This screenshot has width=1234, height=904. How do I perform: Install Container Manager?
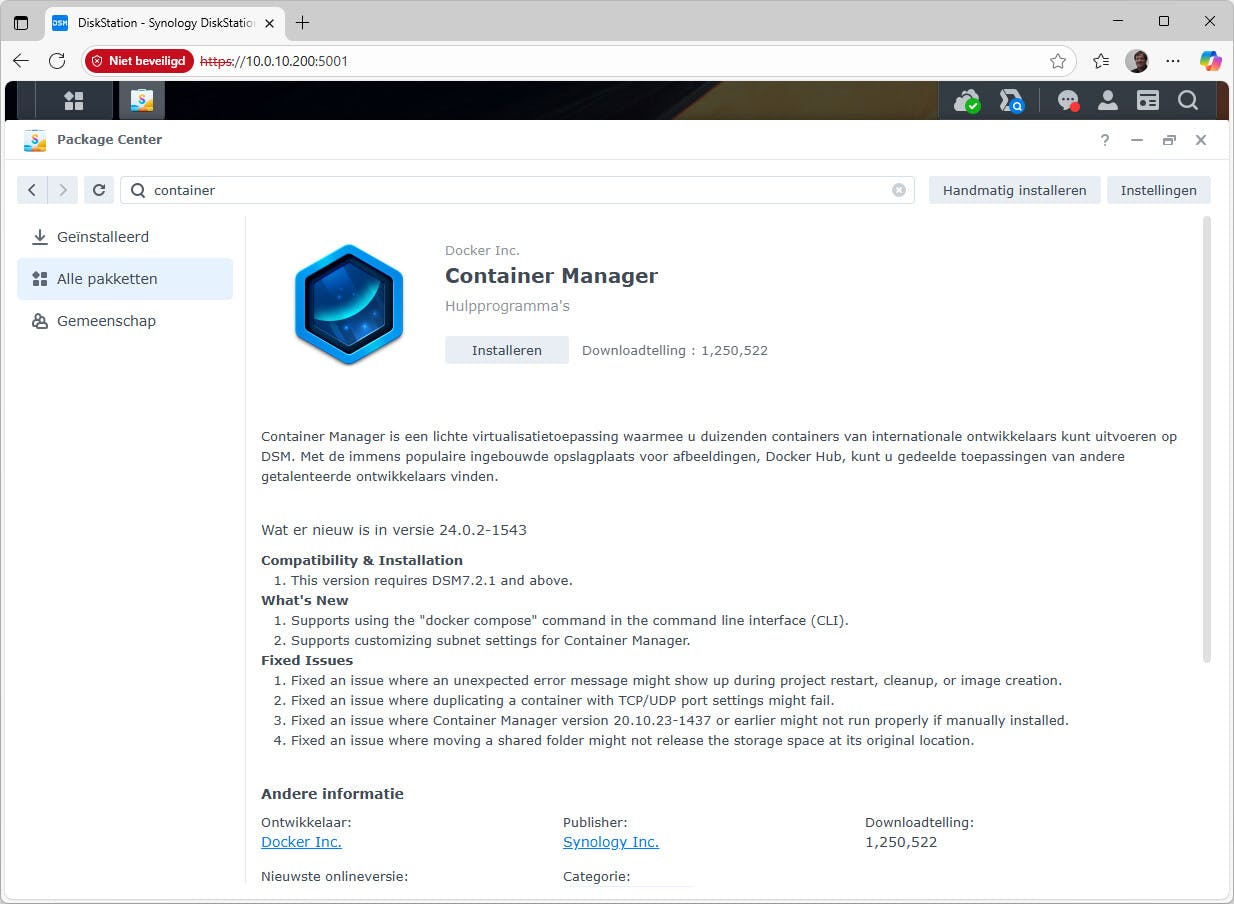[506, 350]
